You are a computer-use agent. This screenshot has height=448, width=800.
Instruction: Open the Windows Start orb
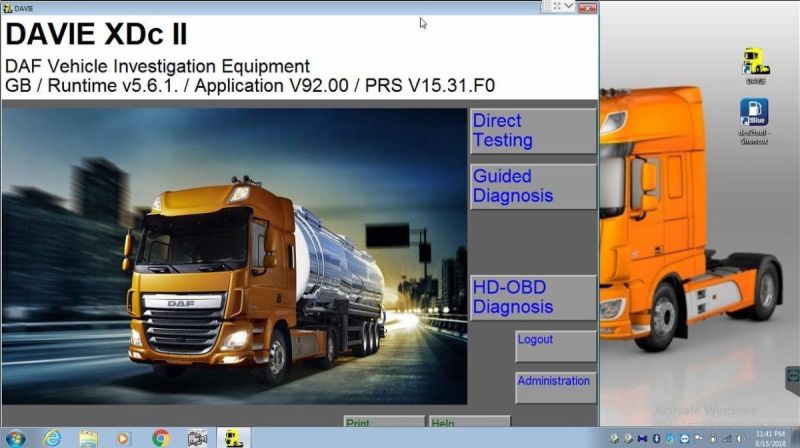(15, 438)
